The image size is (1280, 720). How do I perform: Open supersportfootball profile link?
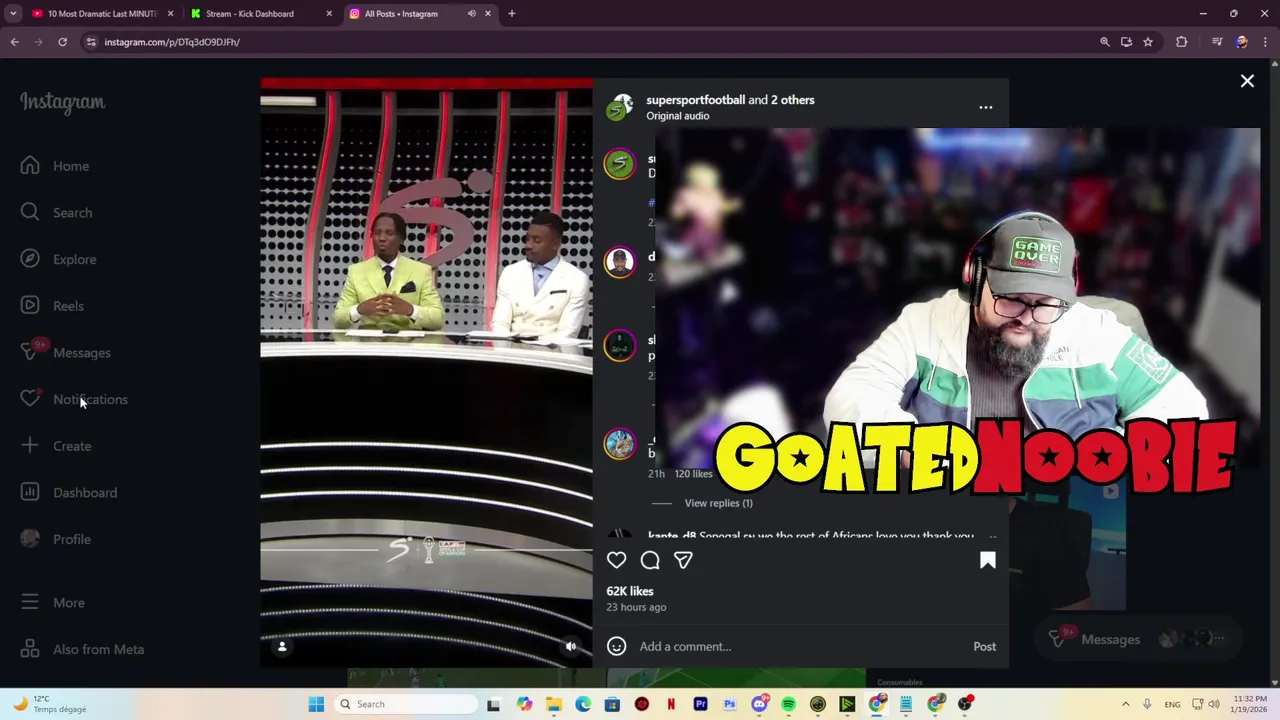click(x=695, y=100)
